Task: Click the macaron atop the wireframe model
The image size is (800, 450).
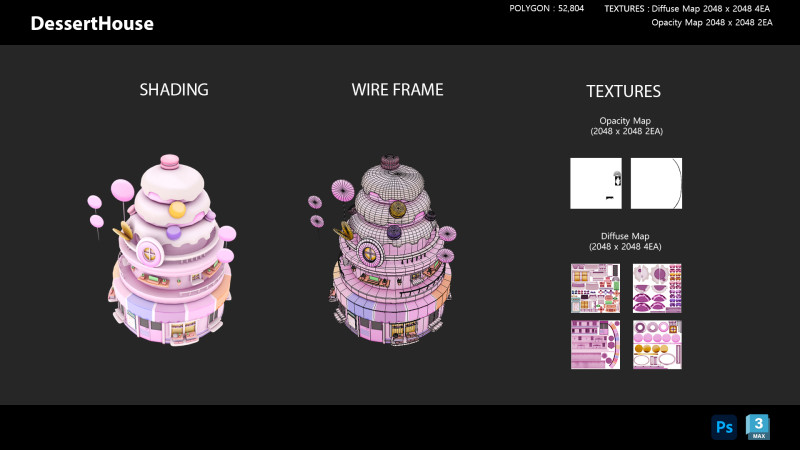Action: (391, 161)
